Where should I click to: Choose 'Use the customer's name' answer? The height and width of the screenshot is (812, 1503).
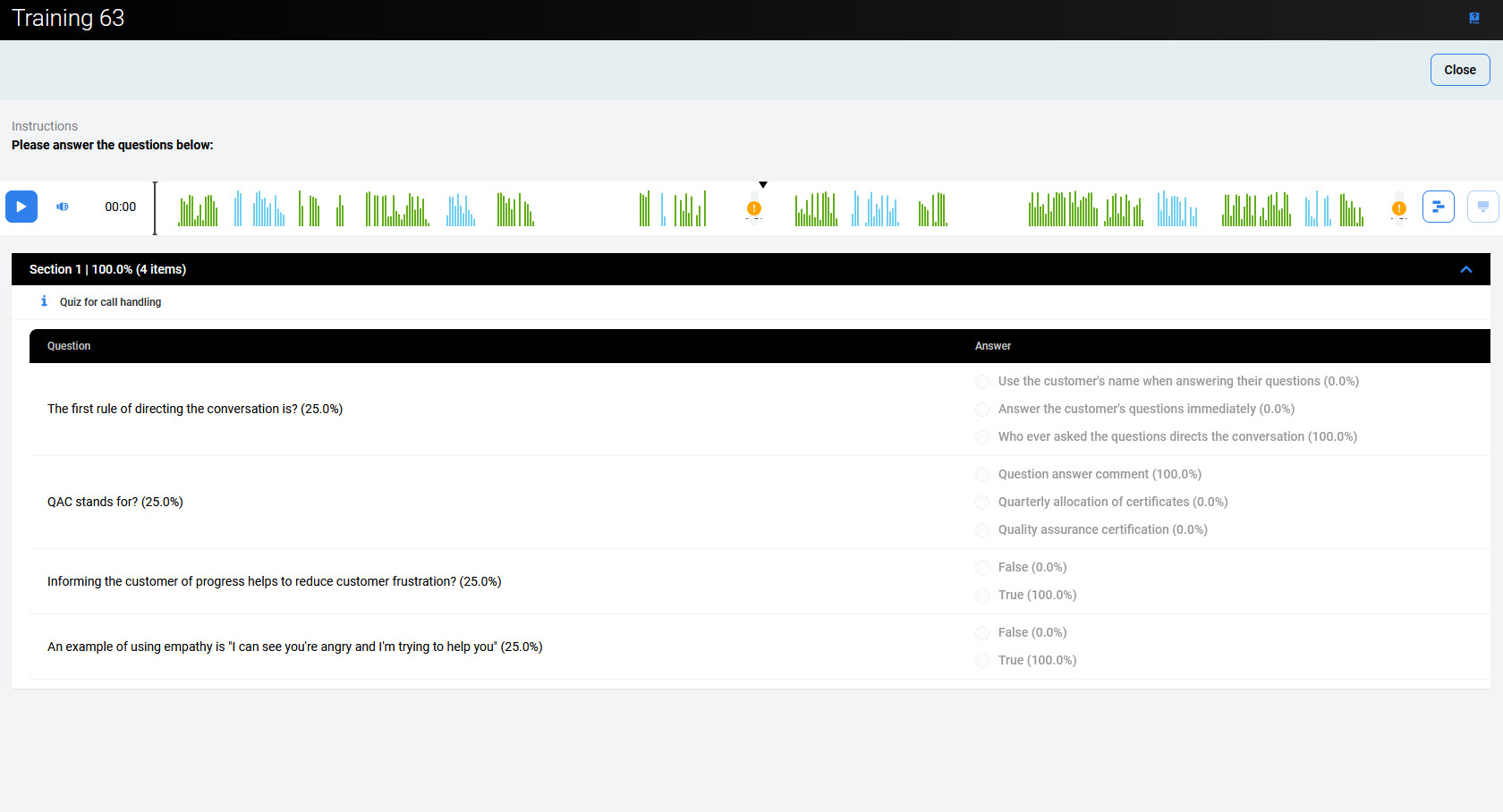pos(982,382)
